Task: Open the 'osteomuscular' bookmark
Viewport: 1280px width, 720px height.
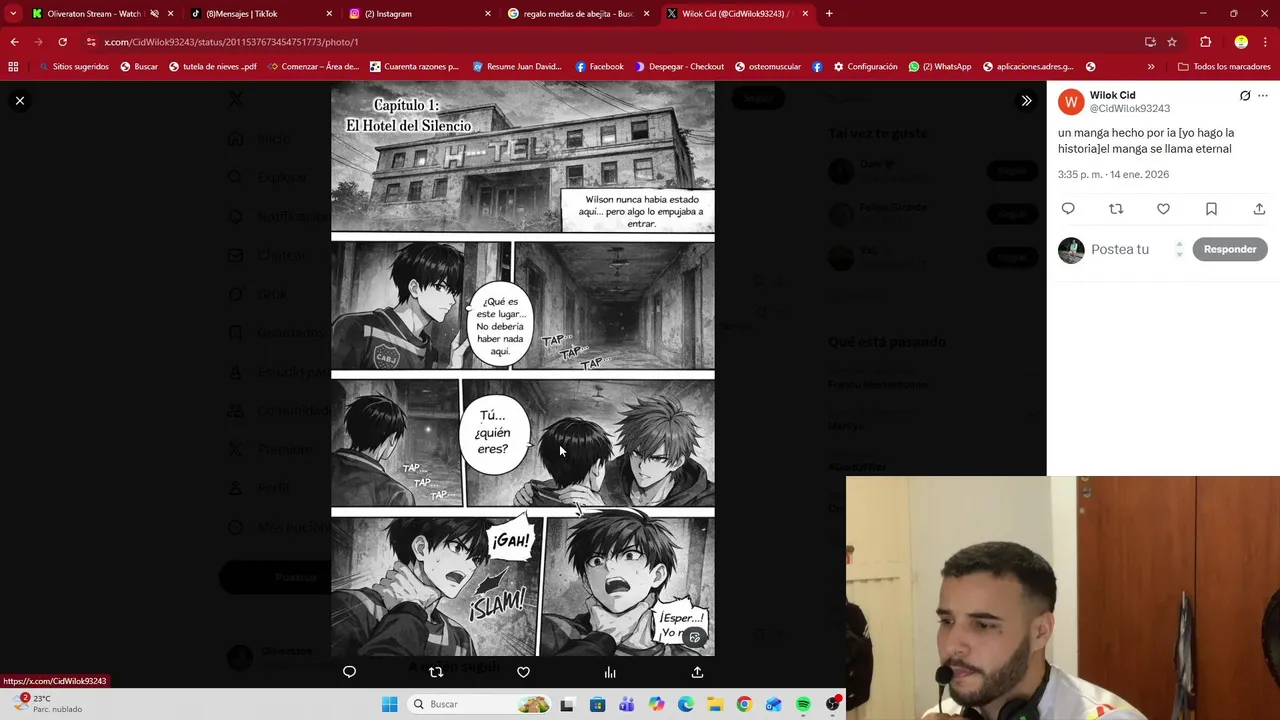Action: (x=767, y=67)
